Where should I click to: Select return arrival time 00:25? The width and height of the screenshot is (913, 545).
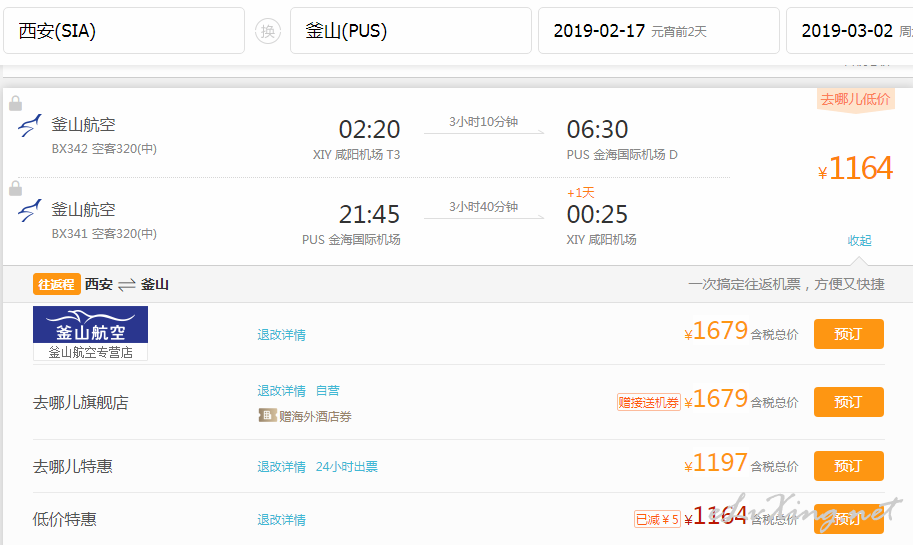tap(597, 214)
